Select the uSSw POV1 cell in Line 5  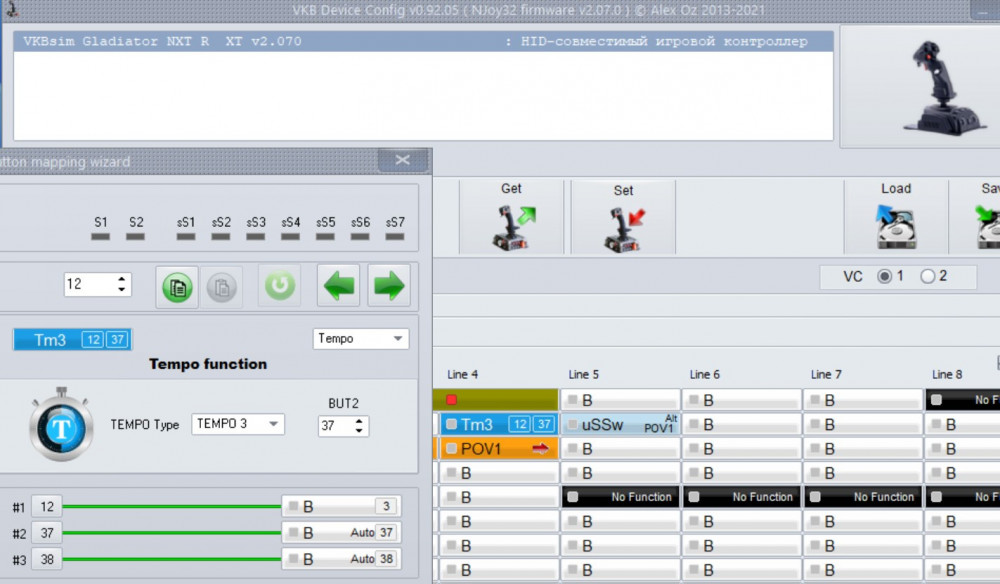[x=621, y=425]
